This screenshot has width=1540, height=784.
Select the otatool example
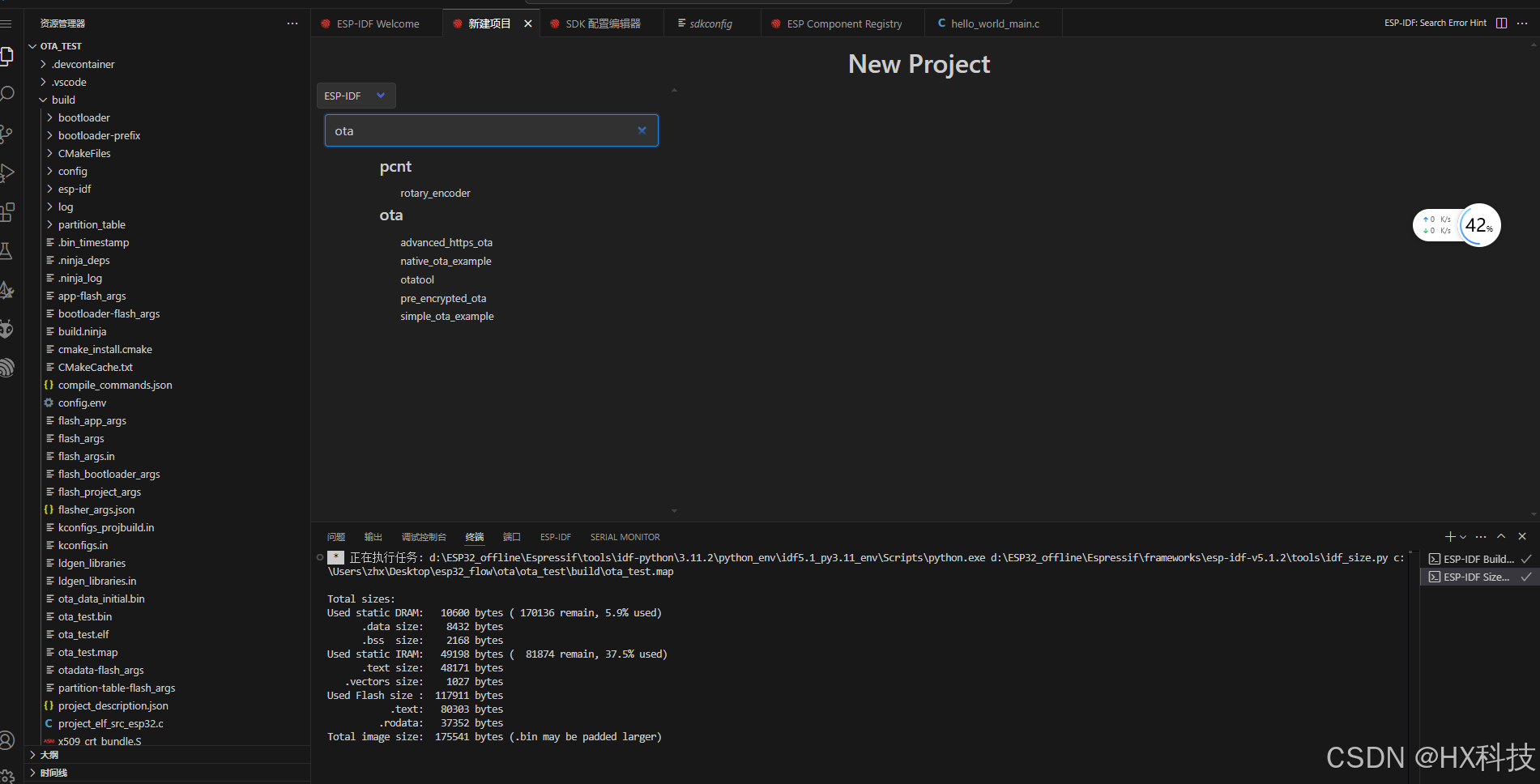[x=417, y=279]
